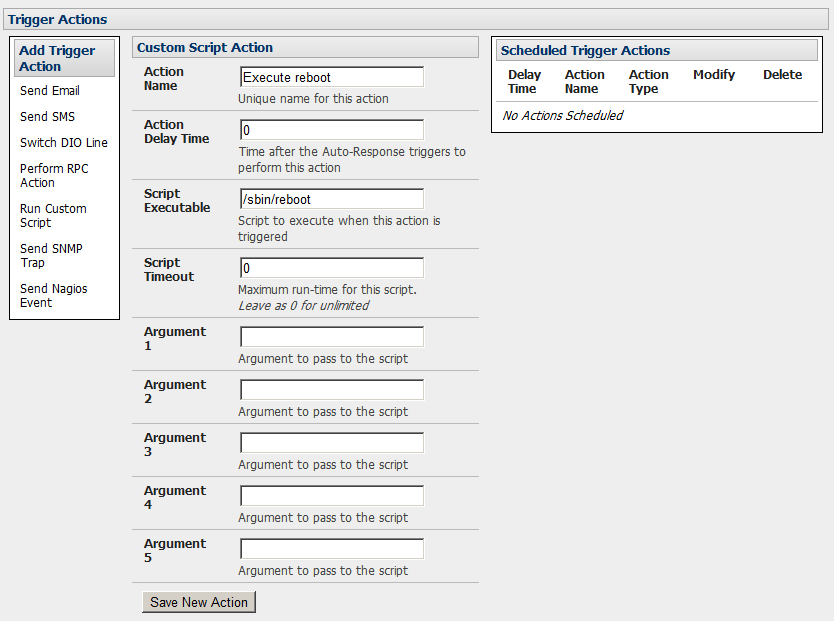The image size is (834, 621).
Task: Choose Send Nagios Event action
Action: point(53,296)
